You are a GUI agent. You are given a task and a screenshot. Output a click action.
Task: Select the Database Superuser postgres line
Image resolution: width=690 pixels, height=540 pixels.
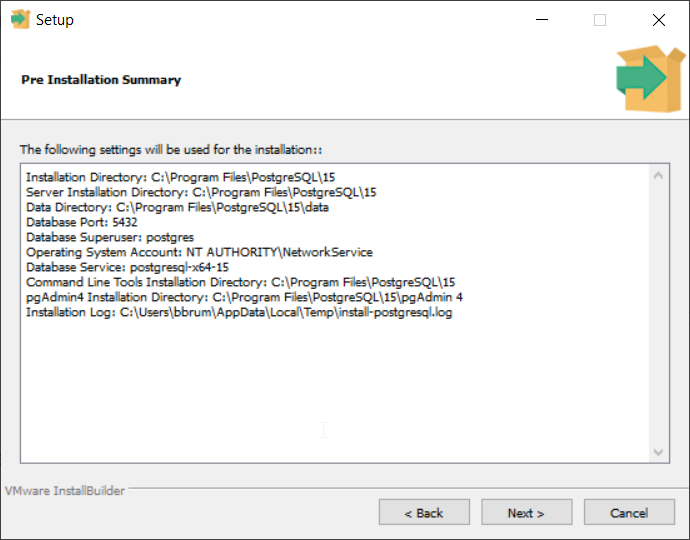103,237
